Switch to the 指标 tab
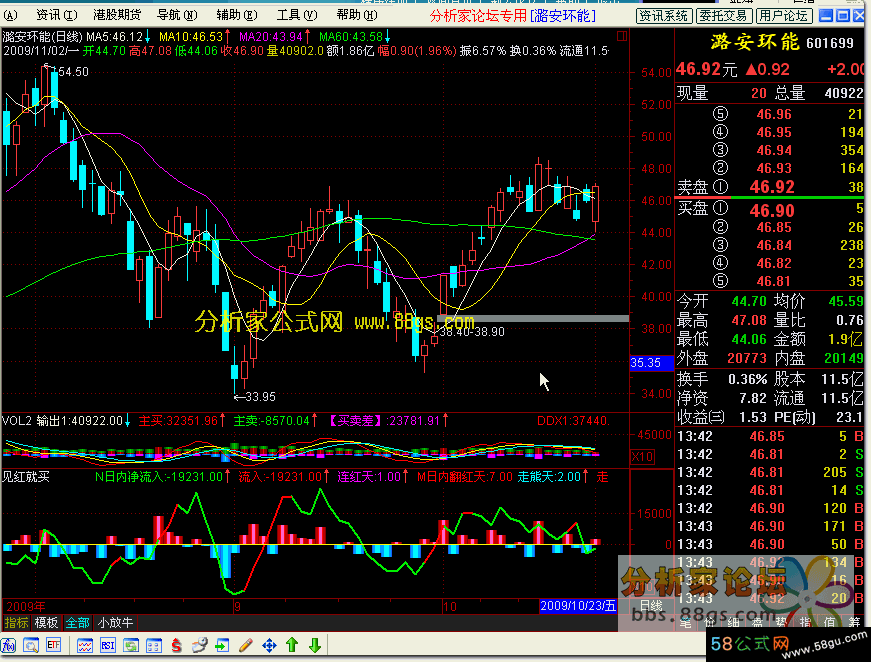Viewport: 871px width, 662px height. [x=16, y=623]
